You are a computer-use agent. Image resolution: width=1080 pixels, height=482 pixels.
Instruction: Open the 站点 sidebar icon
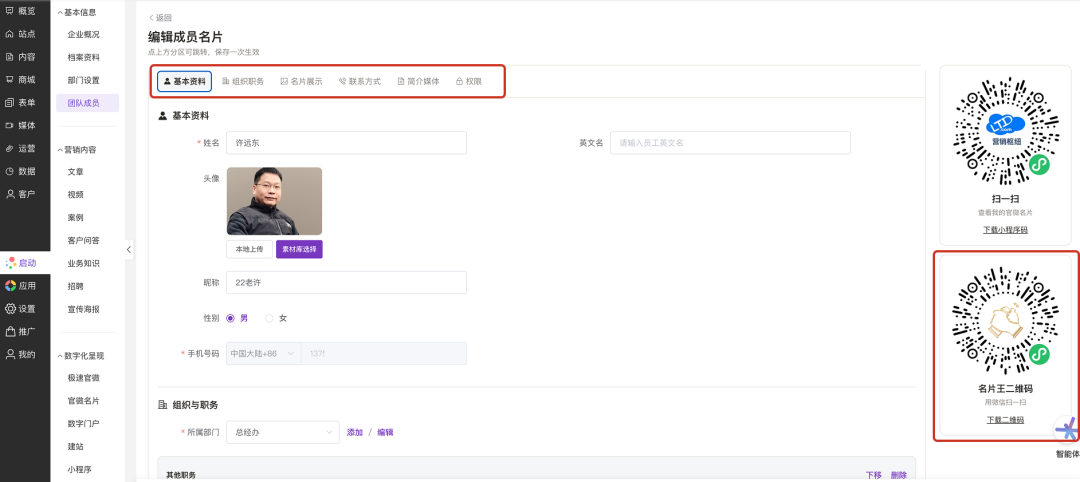point(10,34)
